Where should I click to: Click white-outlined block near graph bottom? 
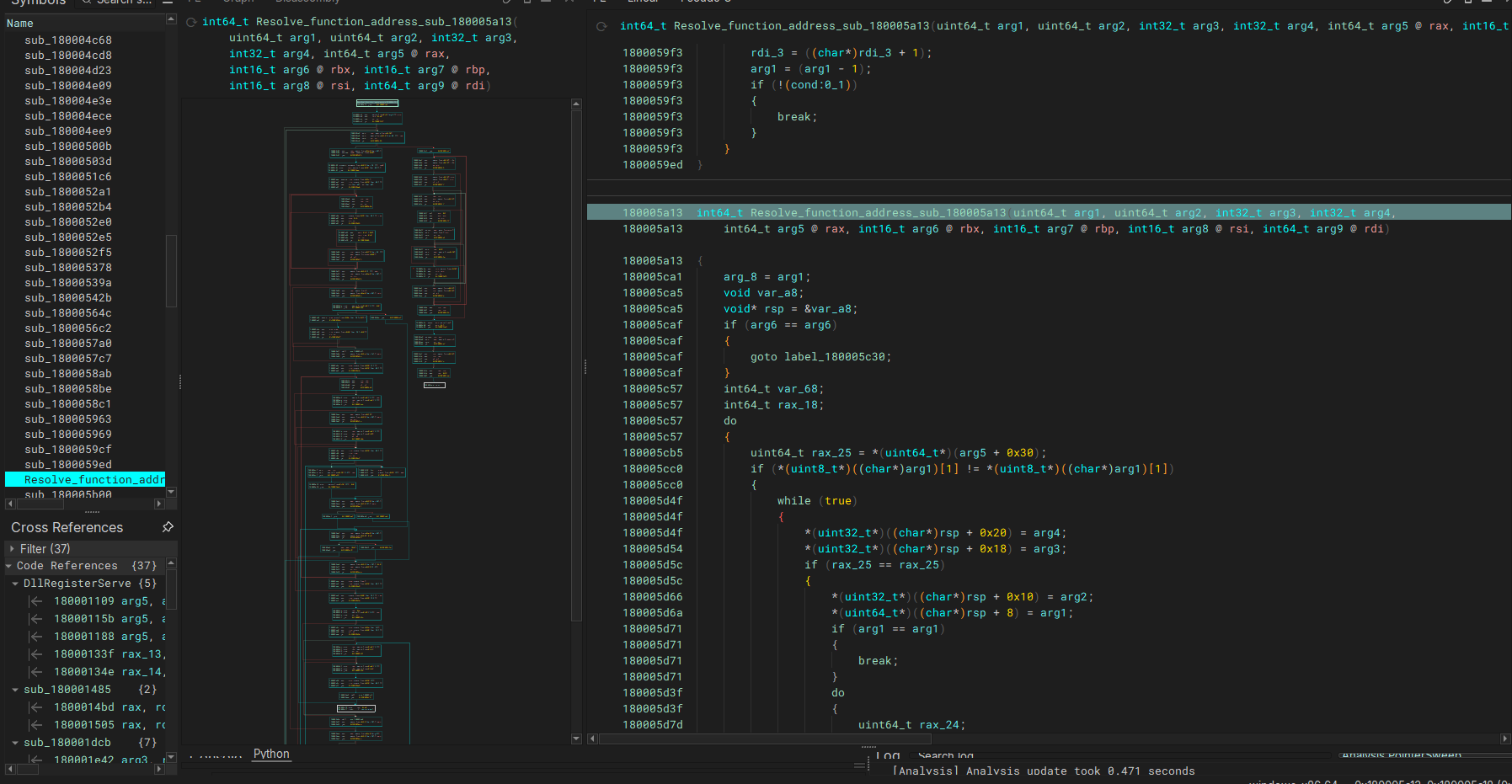[x=356, y=709]
